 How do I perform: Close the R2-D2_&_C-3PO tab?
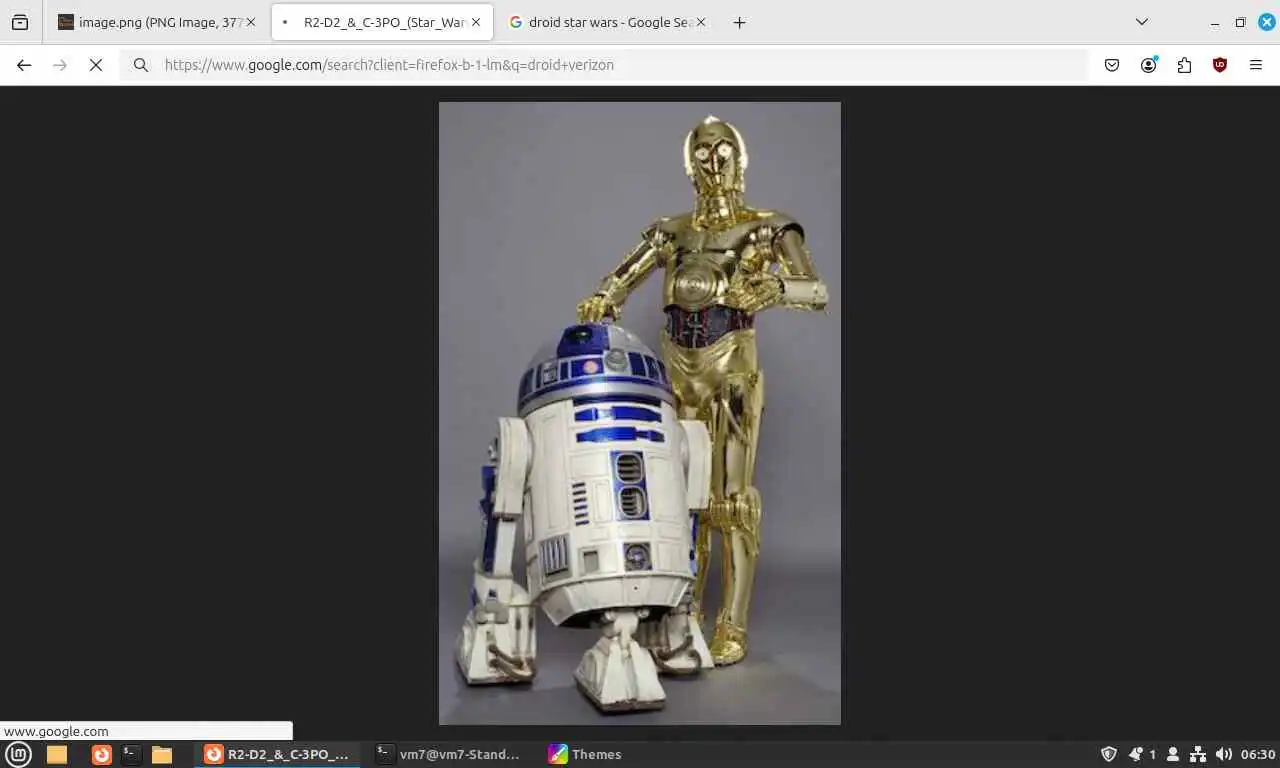click(x=476, y=22)
